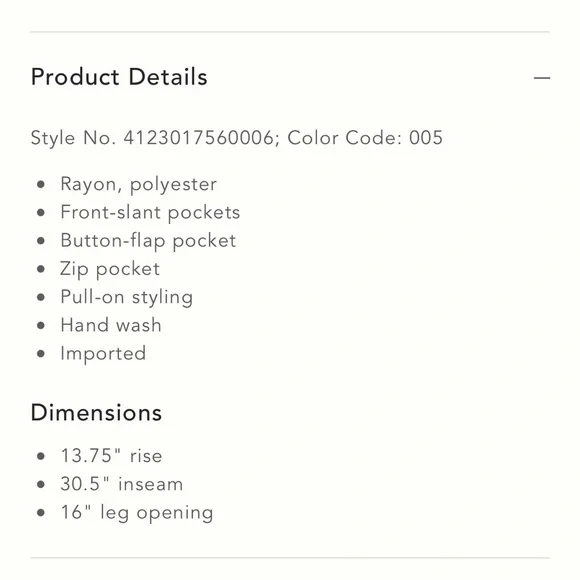Click the Hand wash care item

point(111,325)
